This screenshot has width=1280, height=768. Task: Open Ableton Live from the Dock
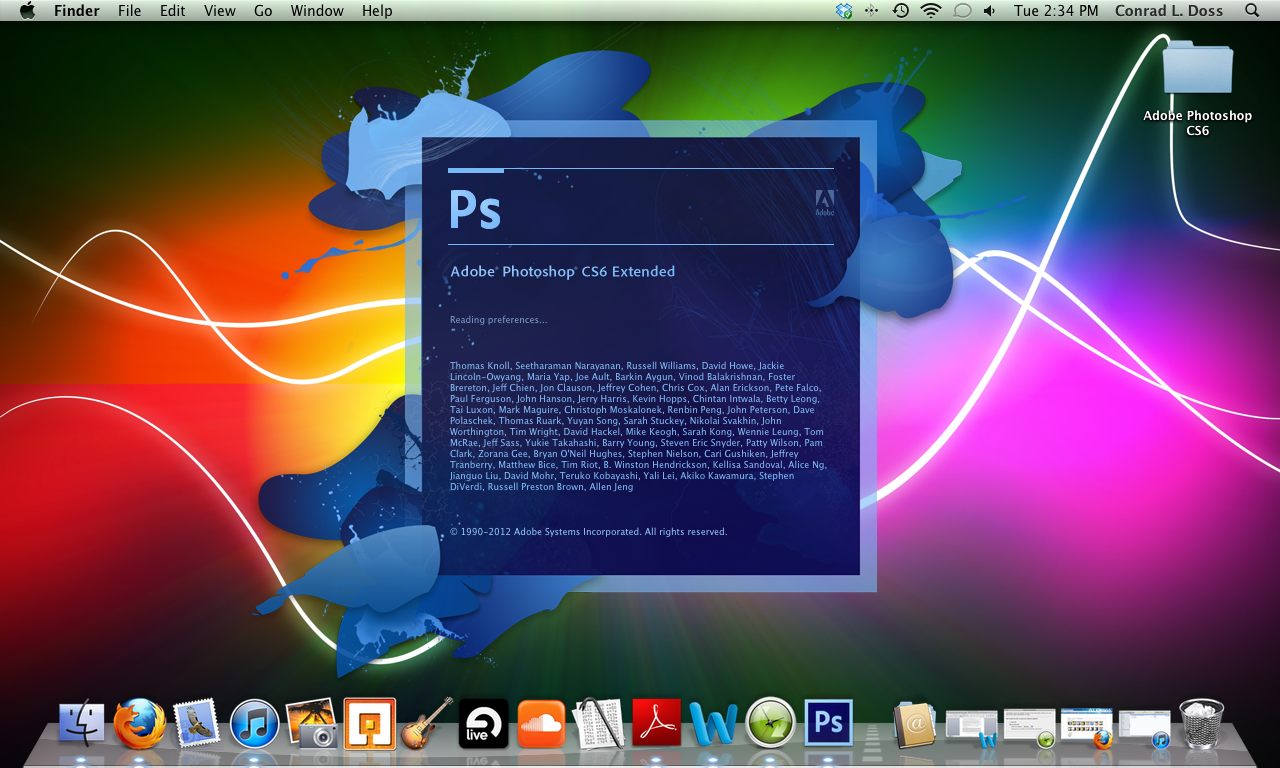tap(484, 723)
